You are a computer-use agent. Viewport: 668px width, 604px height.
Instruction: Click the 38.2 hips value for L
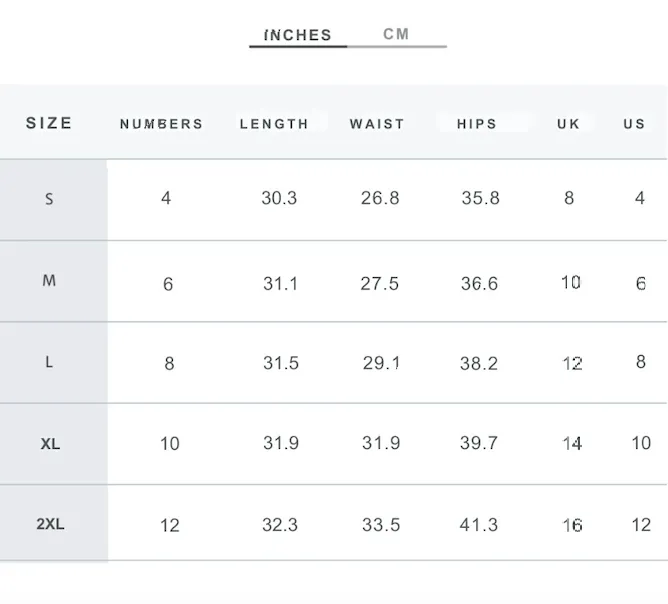click(x=479, y=363)
